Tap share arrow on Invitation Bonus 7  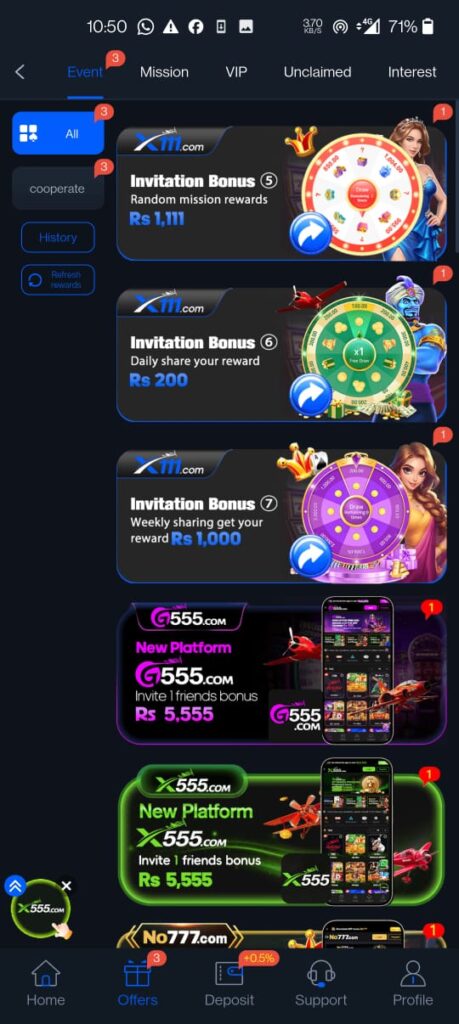pyautogui.click(x=310, y=556)
